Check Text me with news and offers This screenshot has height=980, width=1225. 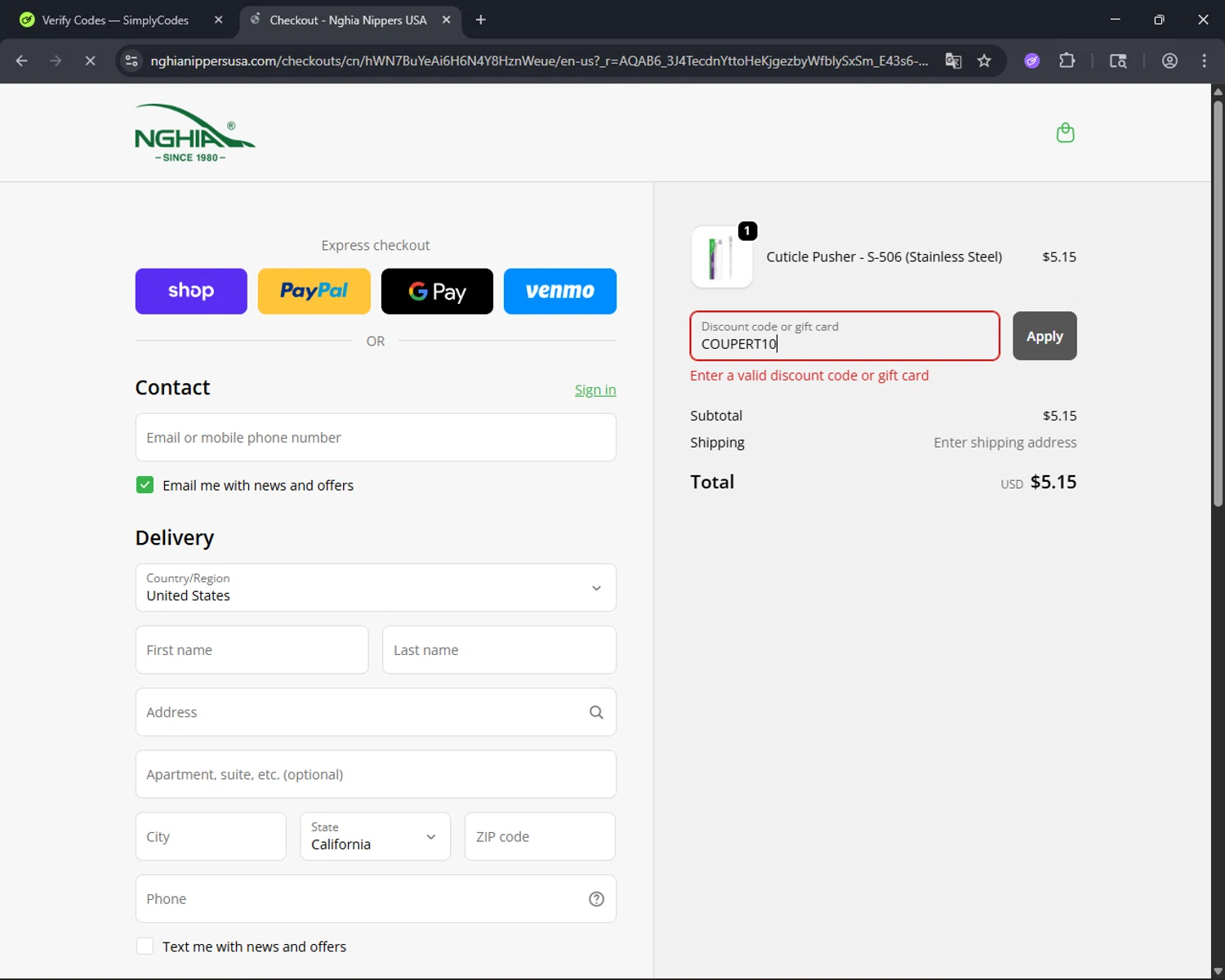[145, 946]
